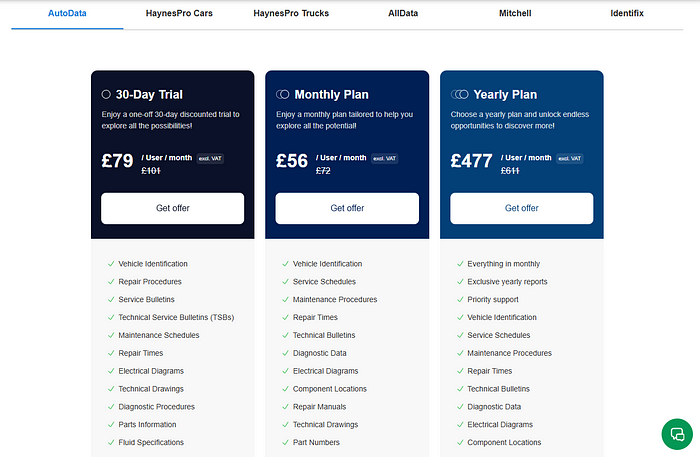Viewport: 700px width, 457px height.
Task: Select the AutoData tab
Action: tap(67, 13)
